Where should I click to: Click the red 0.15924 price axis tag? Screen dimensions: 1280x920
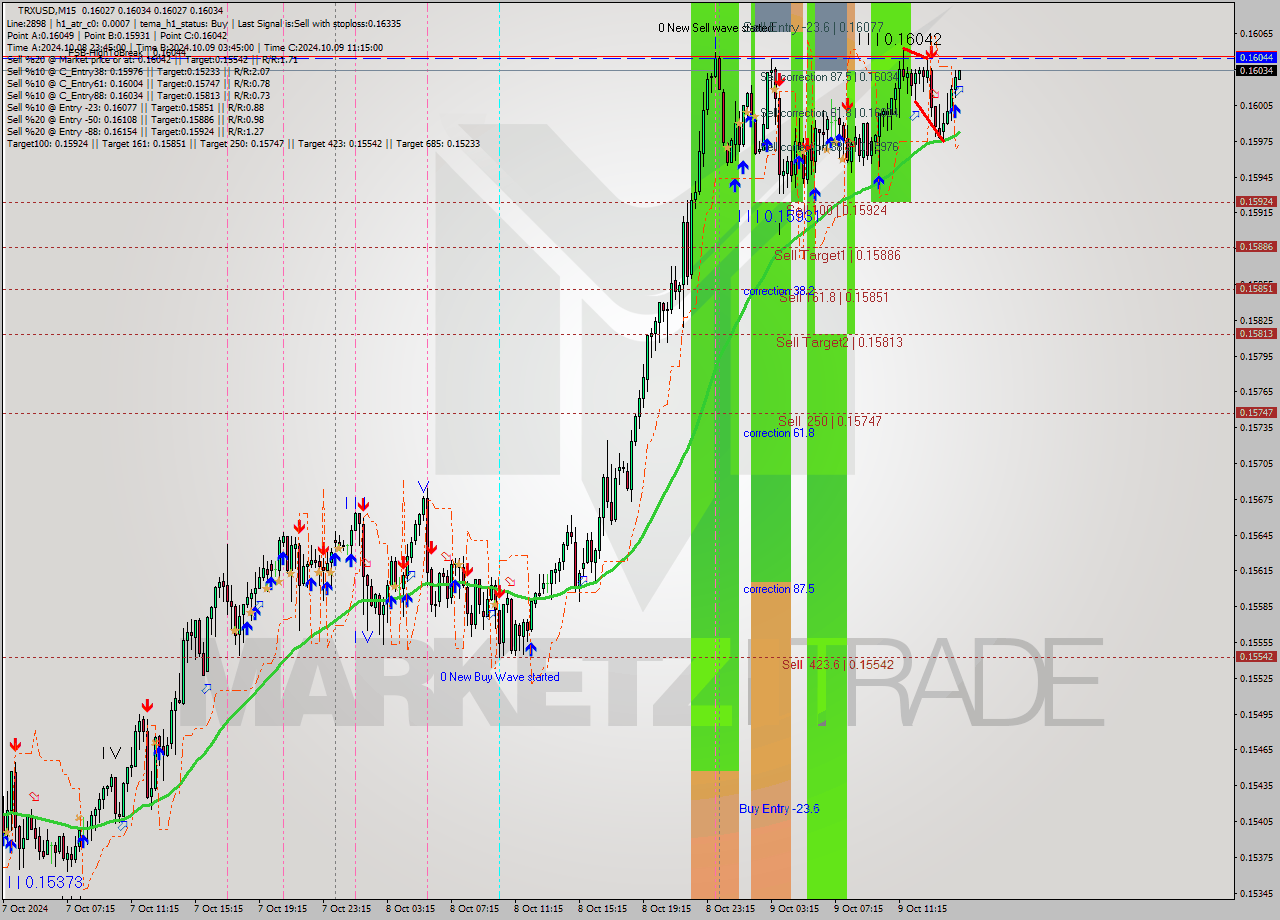tap(1256, 201)
